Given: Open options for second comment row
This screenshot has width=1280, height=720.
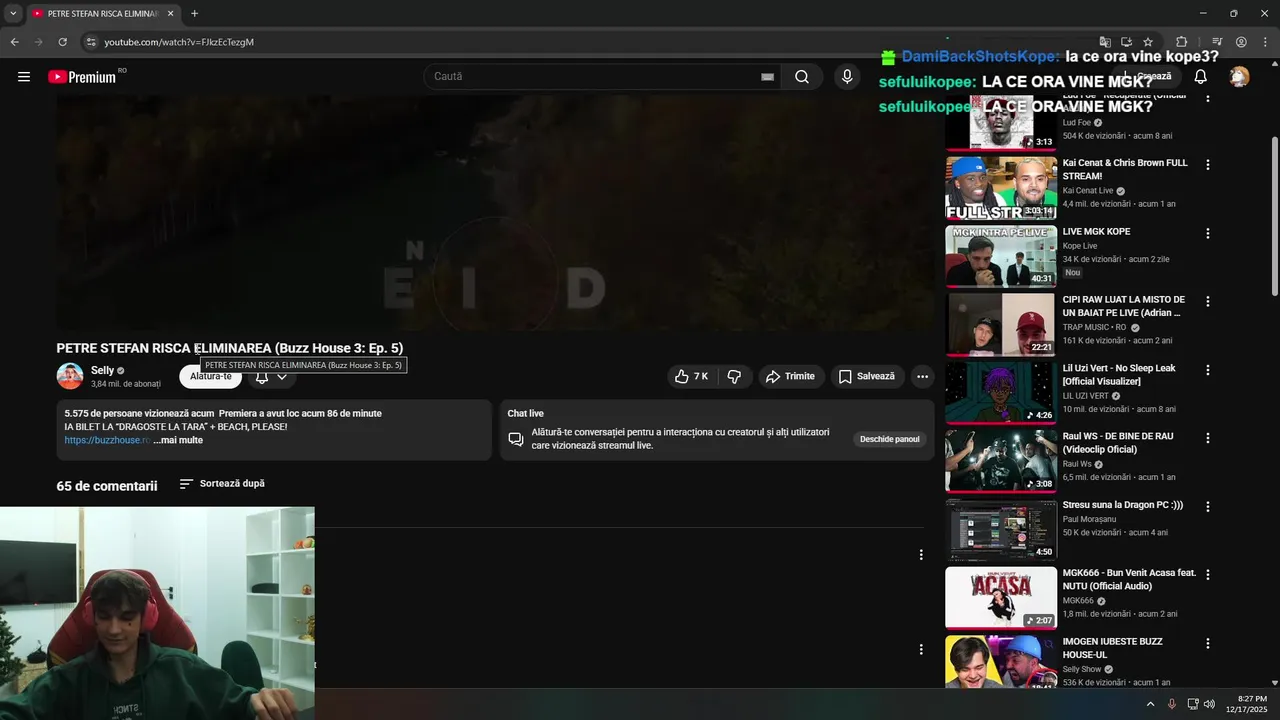Looking at the screenshot, I should [x=921, y=649].
